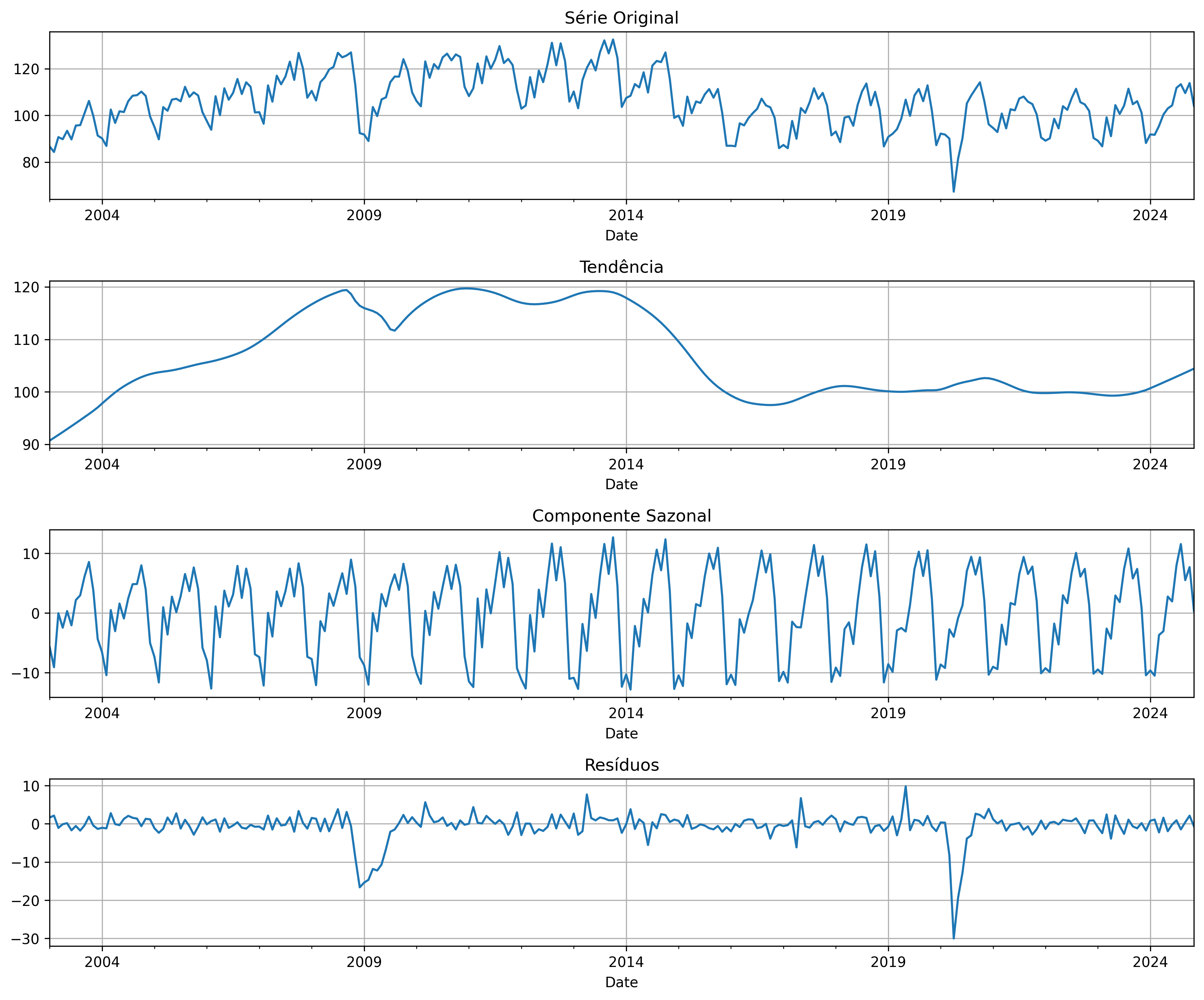This screenshot has height=1000, width=1204.
Task: Click the 'Componente Sazonal' subplot title
Action: [622, 516]
